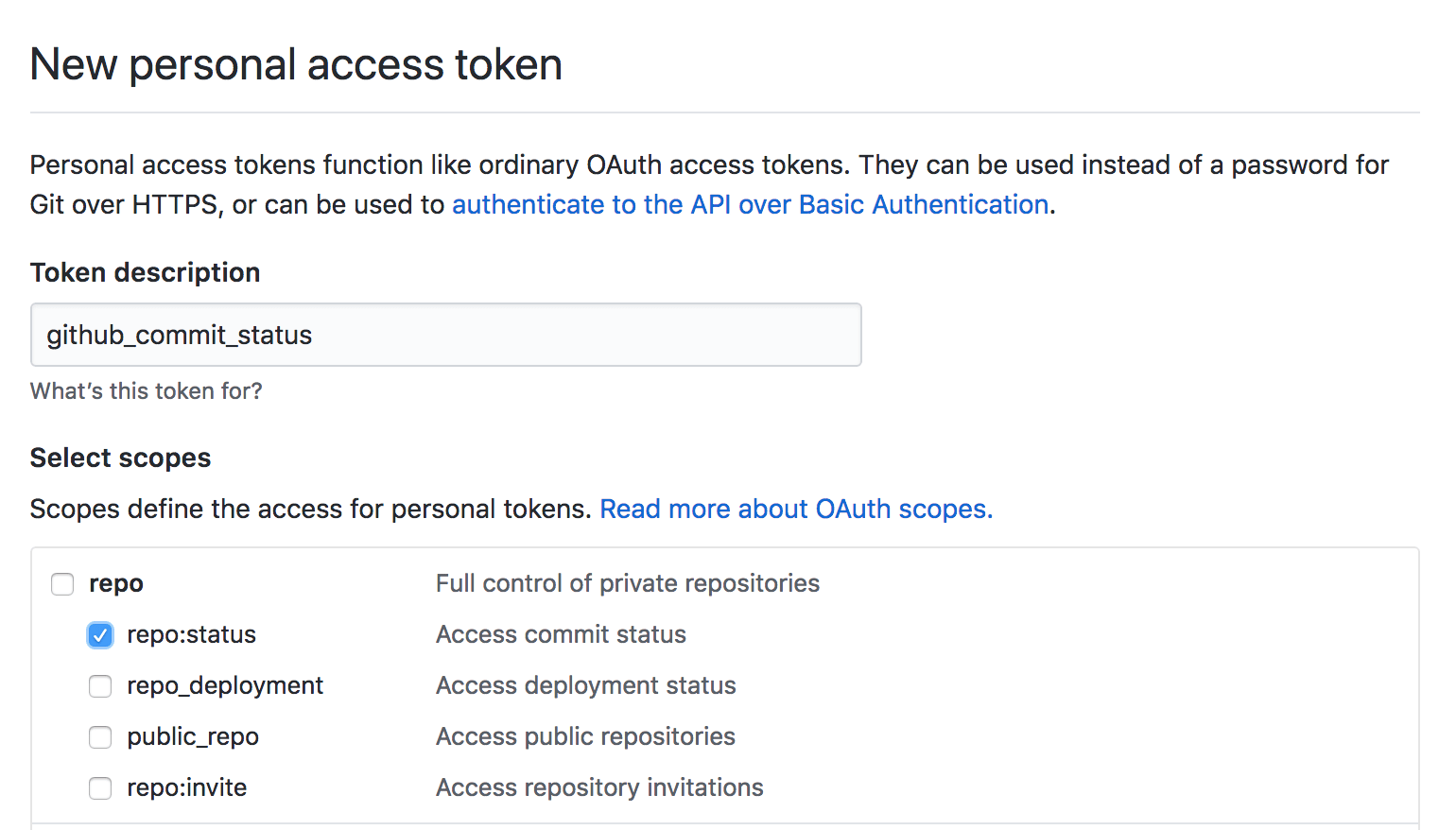
Task: Click the "Access deployment status" description
Action: [x=585, y=685]
